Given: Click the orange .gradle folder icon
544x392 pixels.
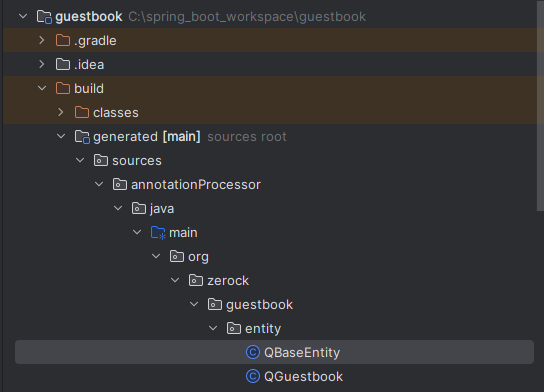Looking at the screenshot, I should point(63,40).
